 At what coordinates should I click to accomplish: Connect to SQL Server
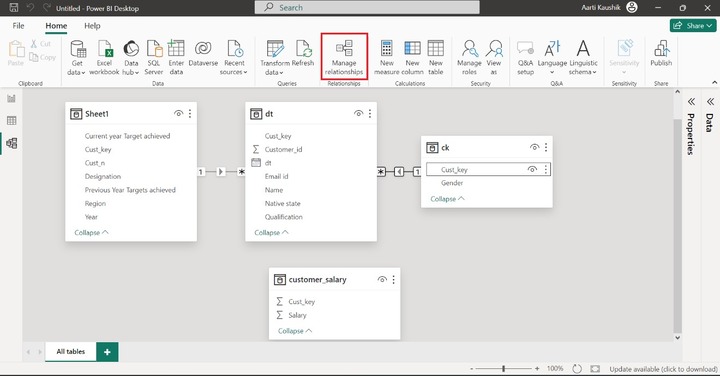coord(154,58)
